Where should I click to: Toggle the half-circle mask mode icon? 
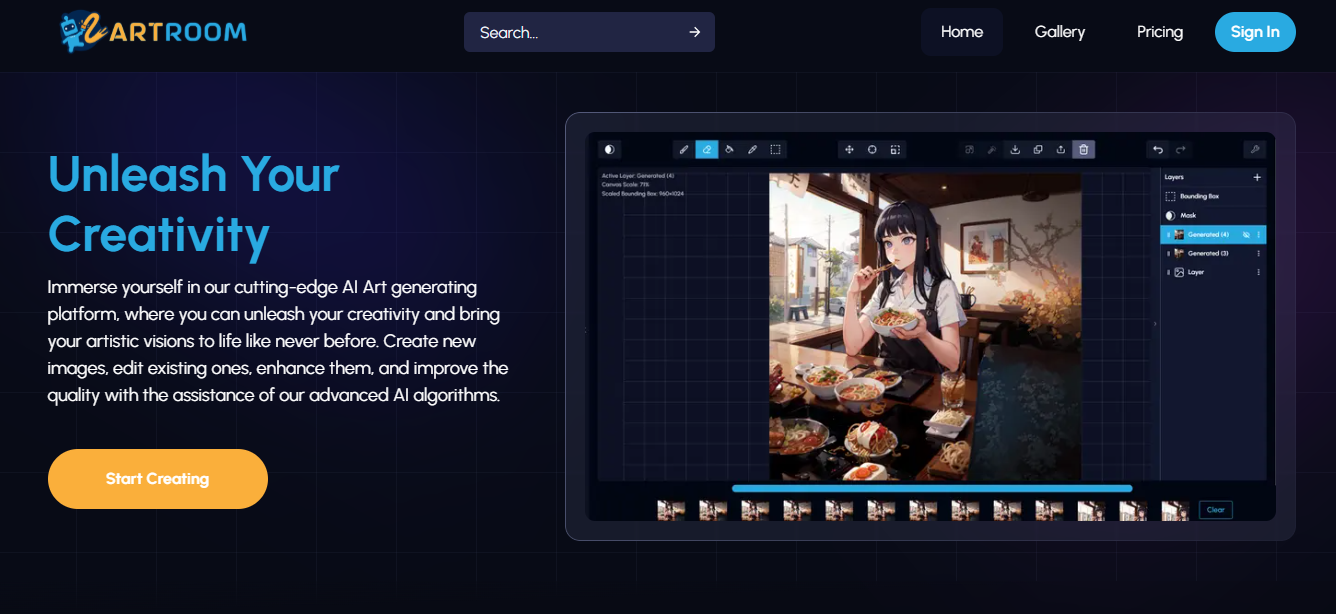point(609,149)
